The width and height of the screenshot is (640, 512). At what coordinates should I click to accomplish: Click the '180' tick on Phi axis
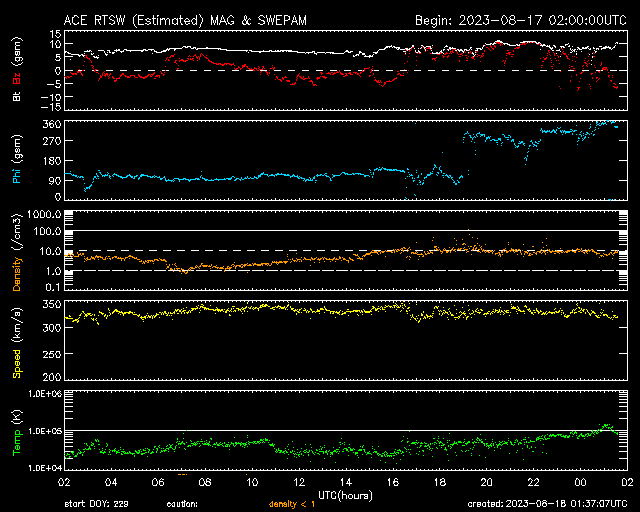(52, 161)
